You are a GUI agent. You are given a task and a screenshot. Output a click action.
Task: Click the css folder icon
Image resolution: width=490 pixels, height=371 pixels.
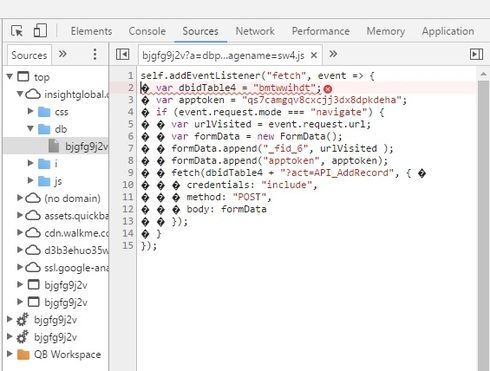(x=44, y=112)
